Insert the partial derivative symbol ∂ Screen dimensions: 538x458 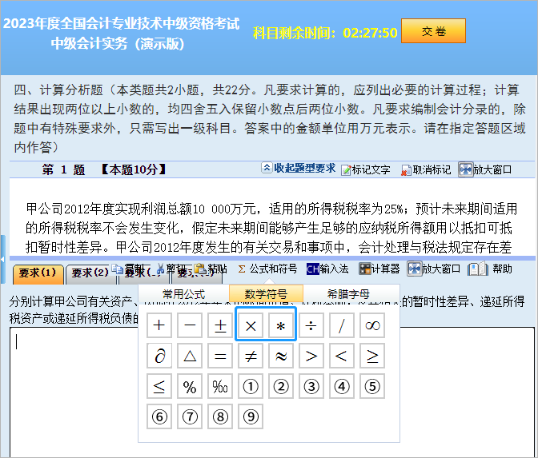click(x=159, y=356)
